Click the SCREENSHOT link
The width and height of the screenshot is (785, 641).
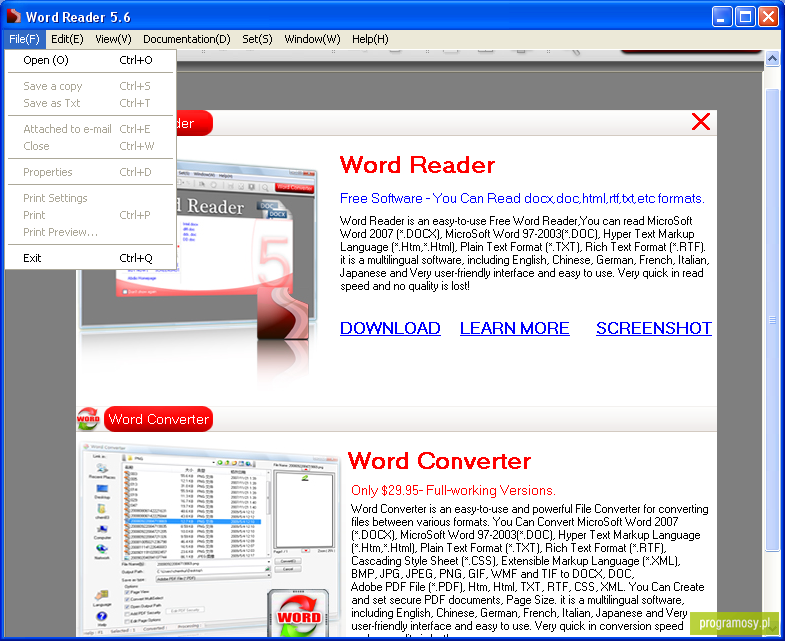(653, 328)
